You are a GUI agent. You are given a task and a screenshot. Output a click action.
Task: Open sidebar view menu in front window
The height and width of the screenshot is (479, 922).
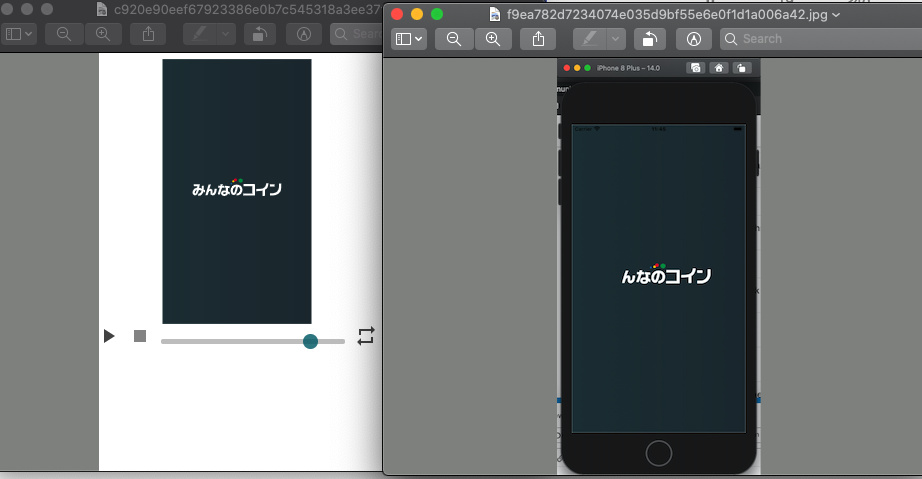[409, 39]
